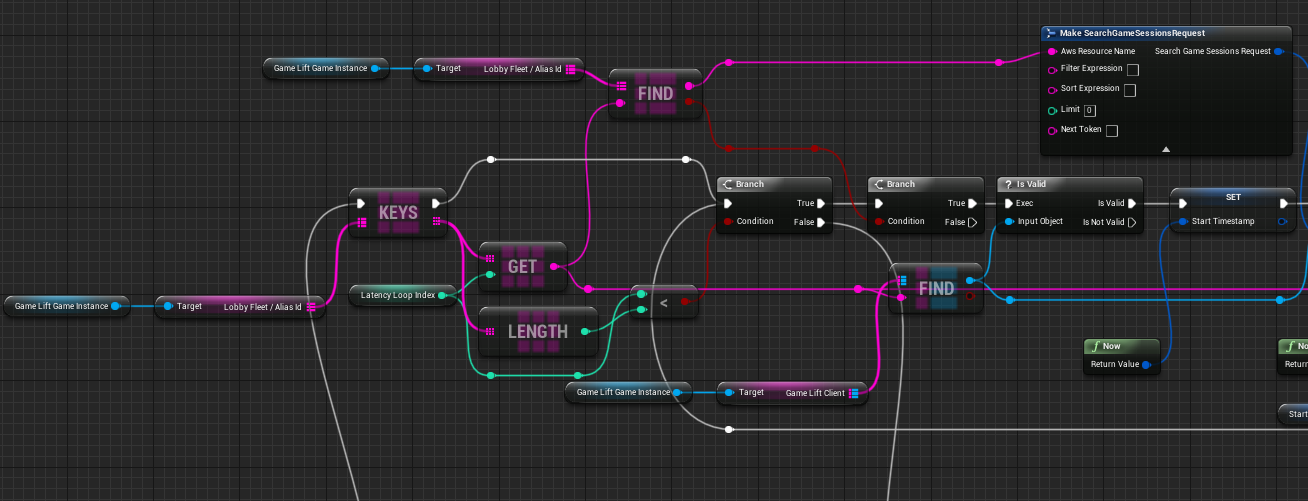
Task: Click the Make SearchGameSessionsRequest node icon
Action: 1051,33
